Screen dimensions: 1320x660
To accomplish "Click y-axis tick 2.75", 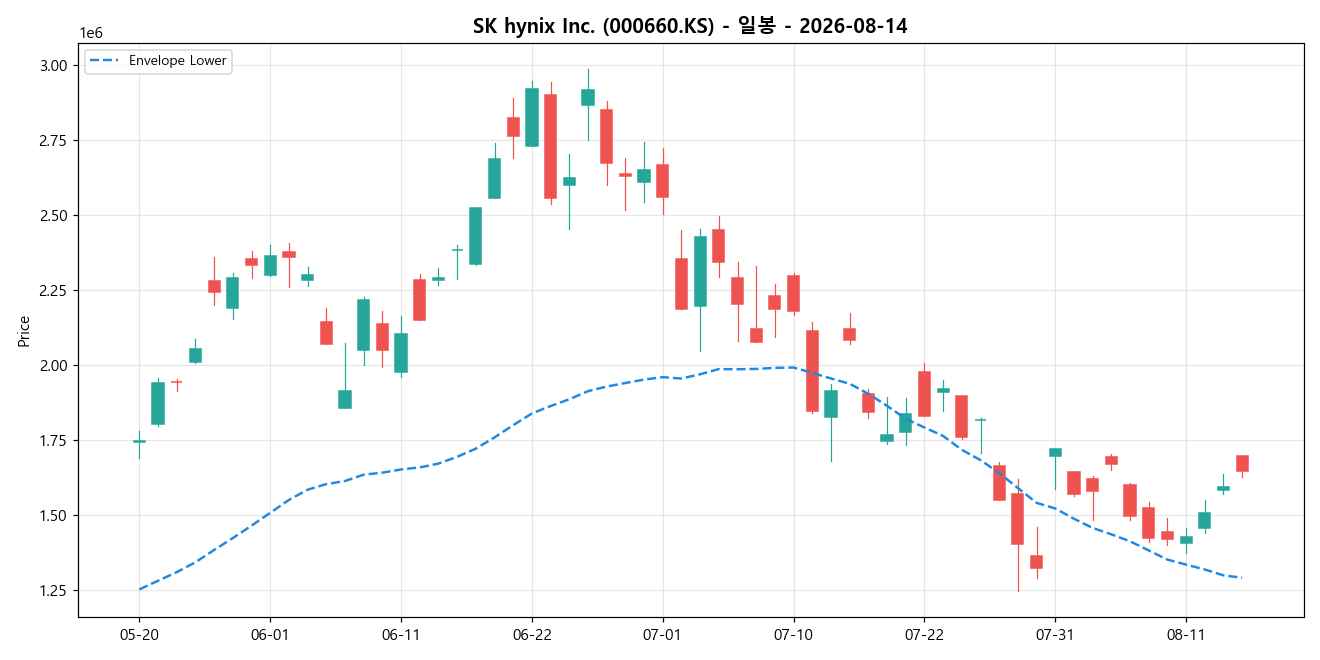I will tap(56, 140).
